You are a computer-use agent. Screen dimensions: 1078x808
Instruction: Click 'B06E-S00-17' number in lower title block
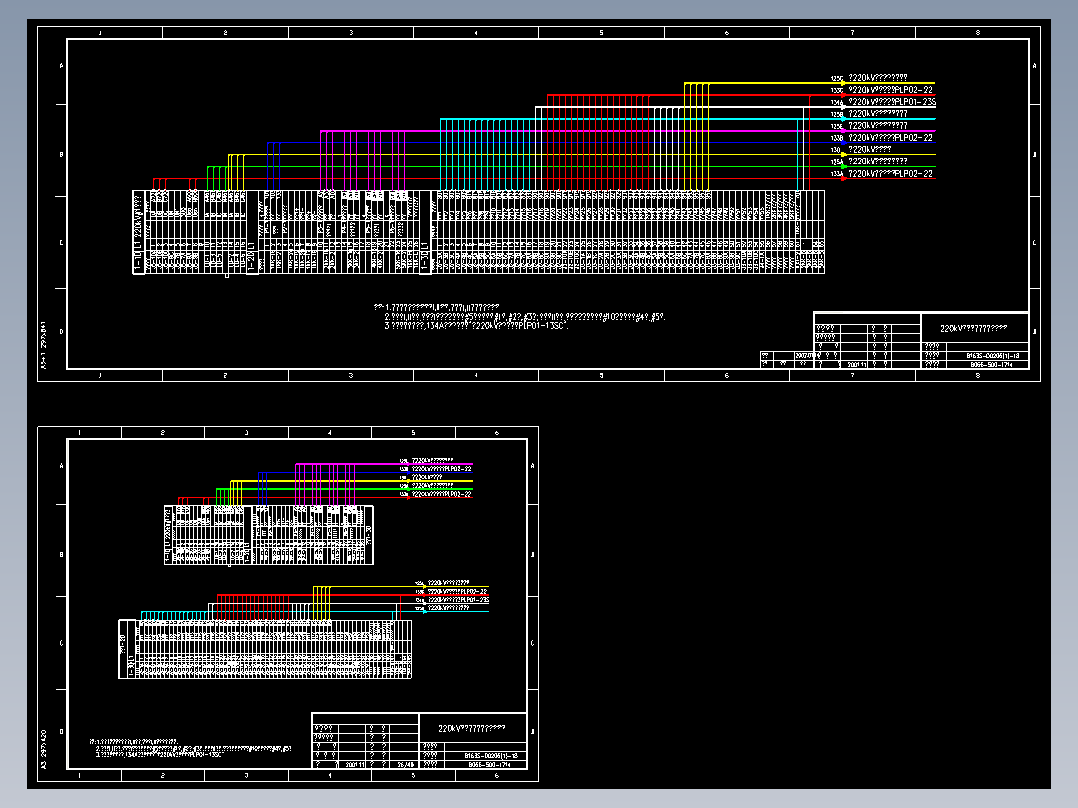point(490,765)
